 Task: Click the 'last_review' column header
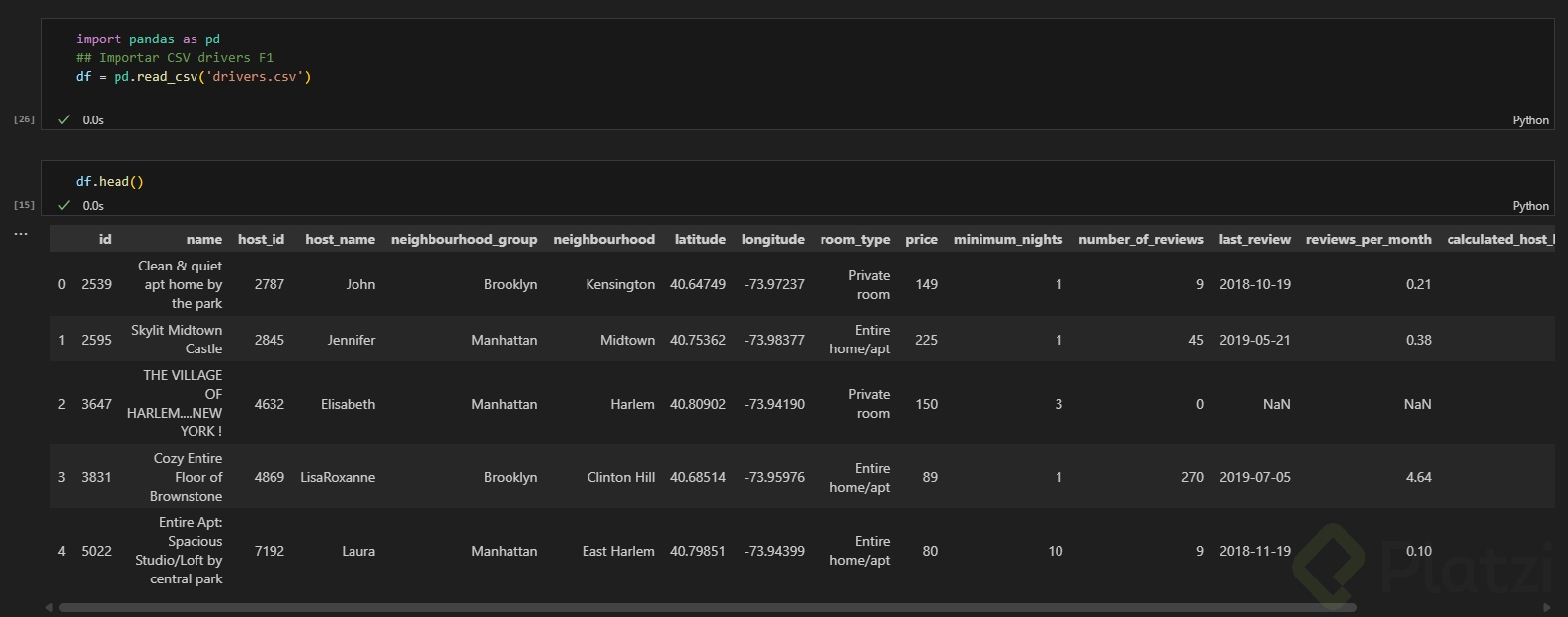pos(1254,239)
